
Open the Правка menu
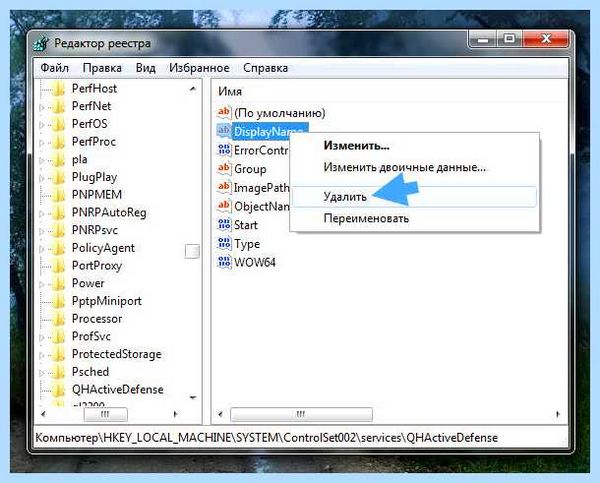[102, 68]
